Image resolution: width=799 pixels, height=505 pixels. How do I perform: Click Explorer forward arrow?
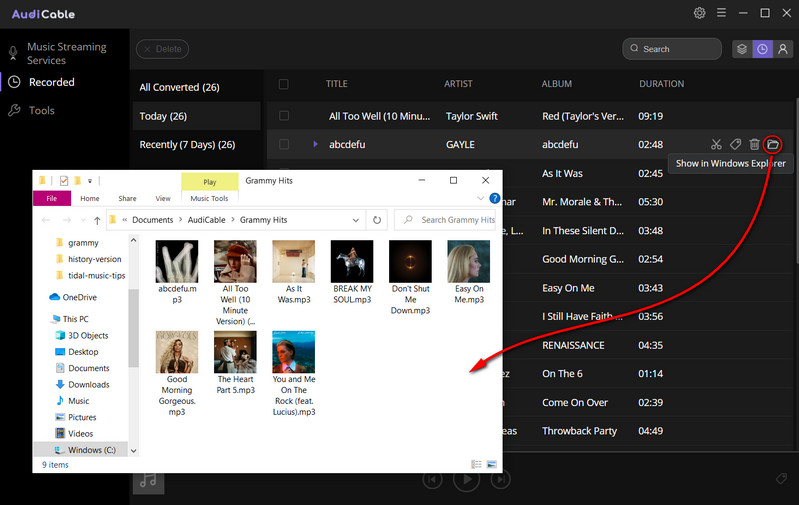pyautogui.click(x=67, y=220)
